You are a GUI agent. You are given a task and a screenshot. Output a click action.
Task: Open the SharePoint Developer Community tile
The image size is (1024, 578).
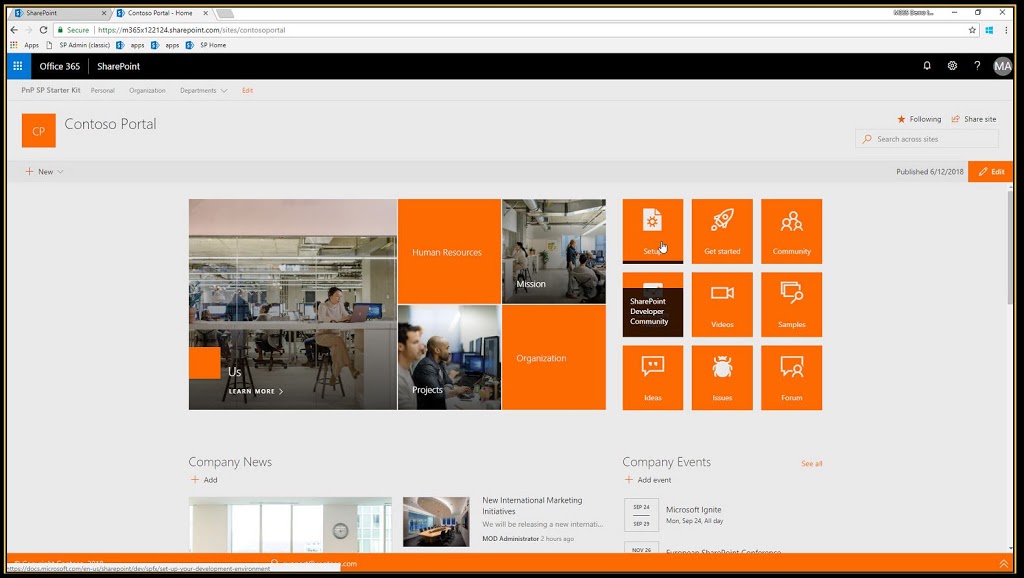click(652, 304)
